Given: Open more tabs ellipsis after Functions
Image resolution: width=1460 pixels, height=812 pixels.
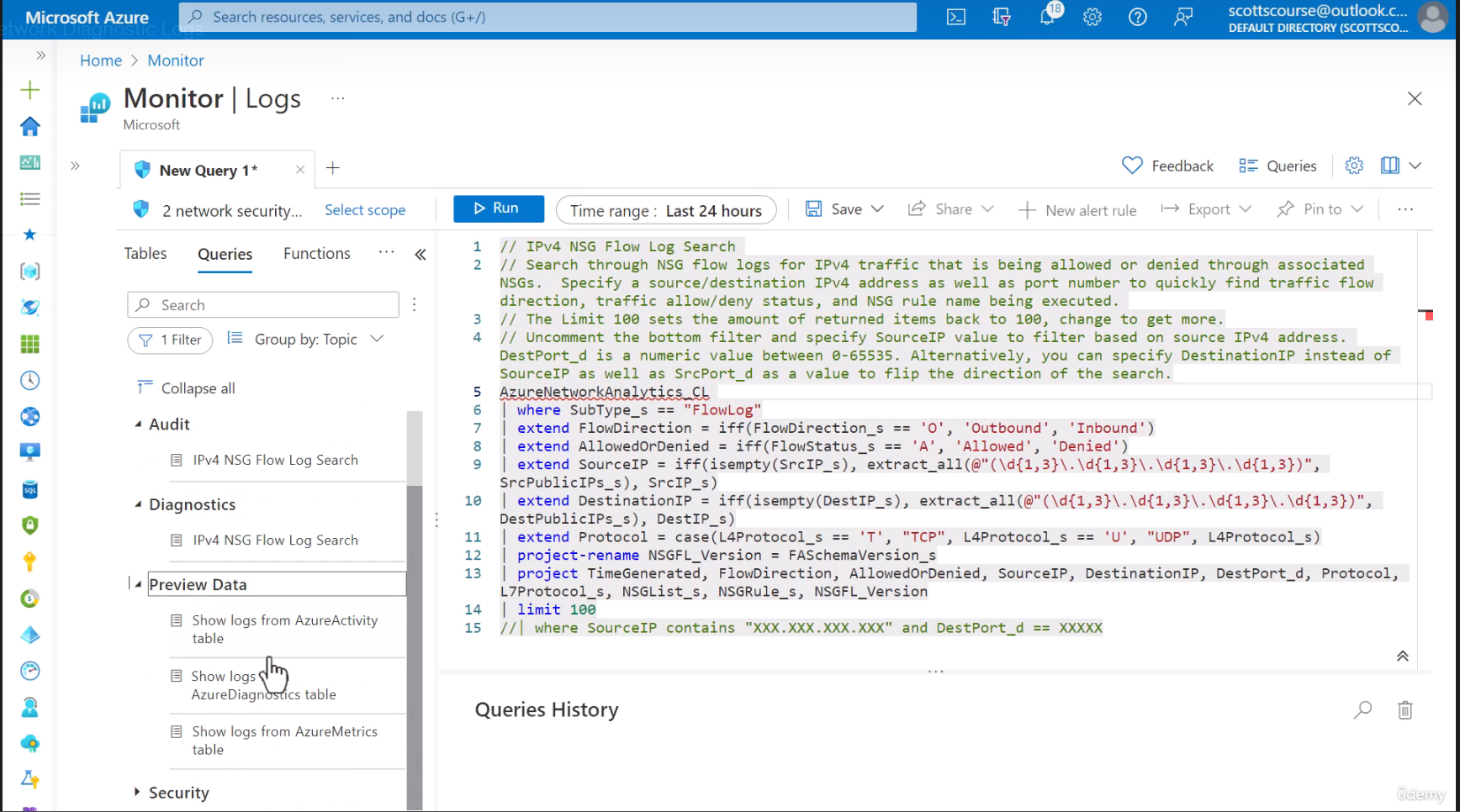Looking at the screenshot, I should 387,252.
